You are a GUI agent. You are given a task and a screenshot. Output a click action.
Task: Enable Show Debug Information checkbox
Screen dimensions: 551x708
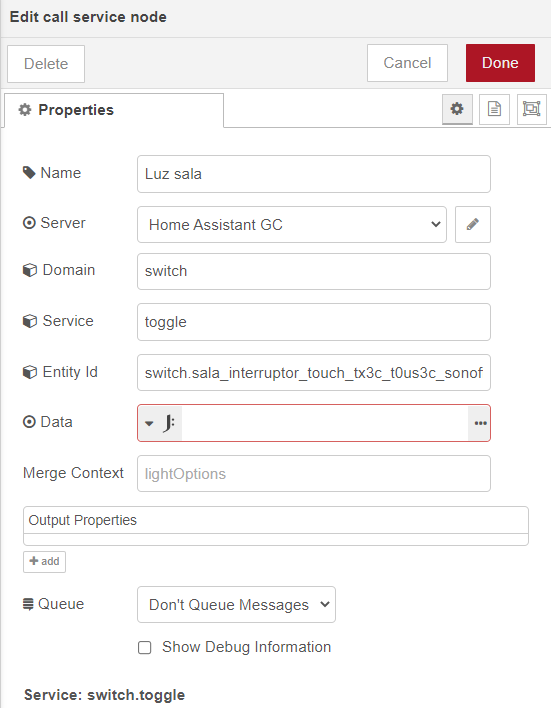145,647
